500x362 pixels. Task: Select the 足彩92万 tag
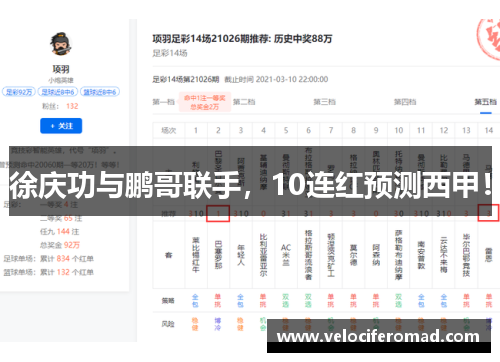tap(19, 92)
